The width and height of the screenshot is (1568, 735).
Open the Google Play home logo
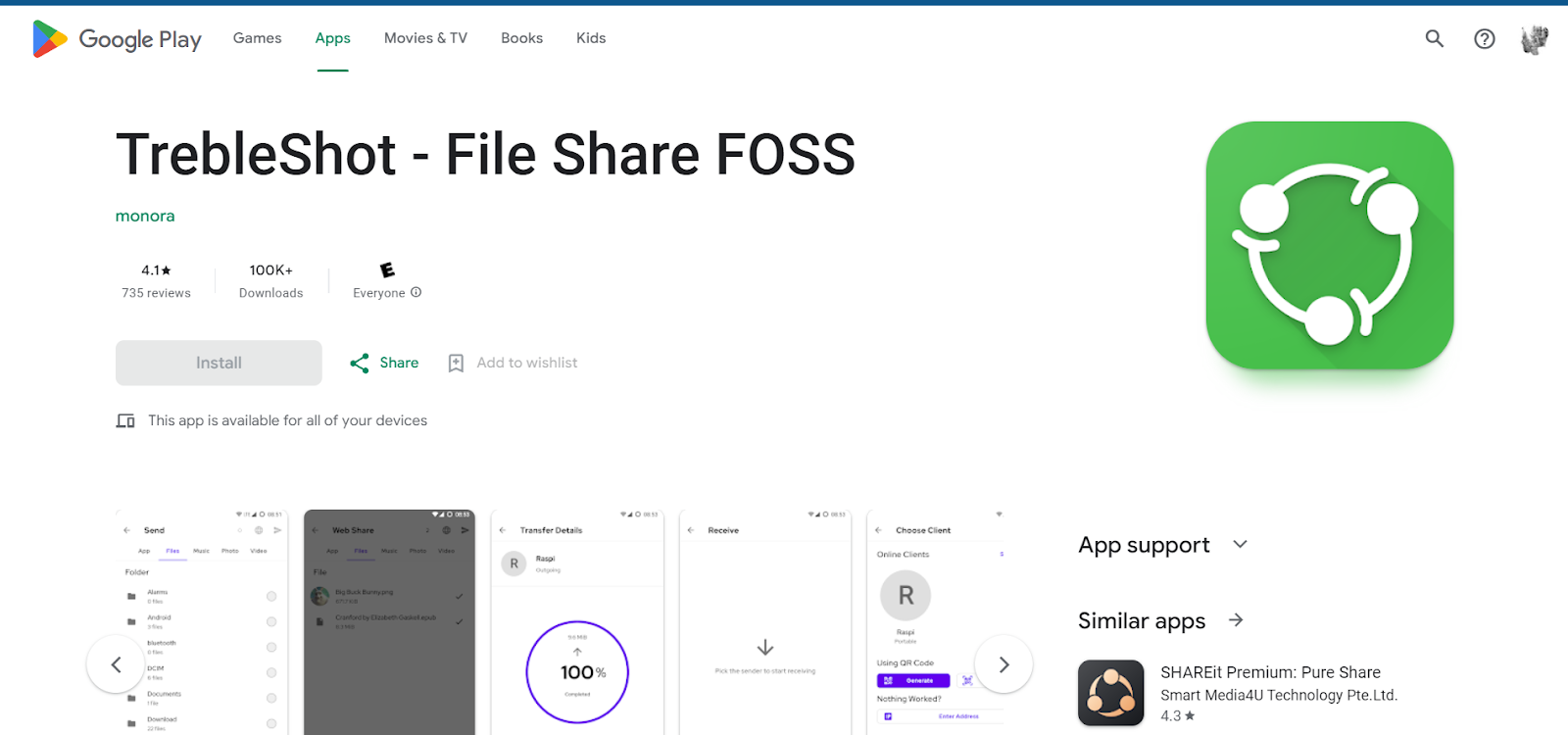tap(117, 39)
